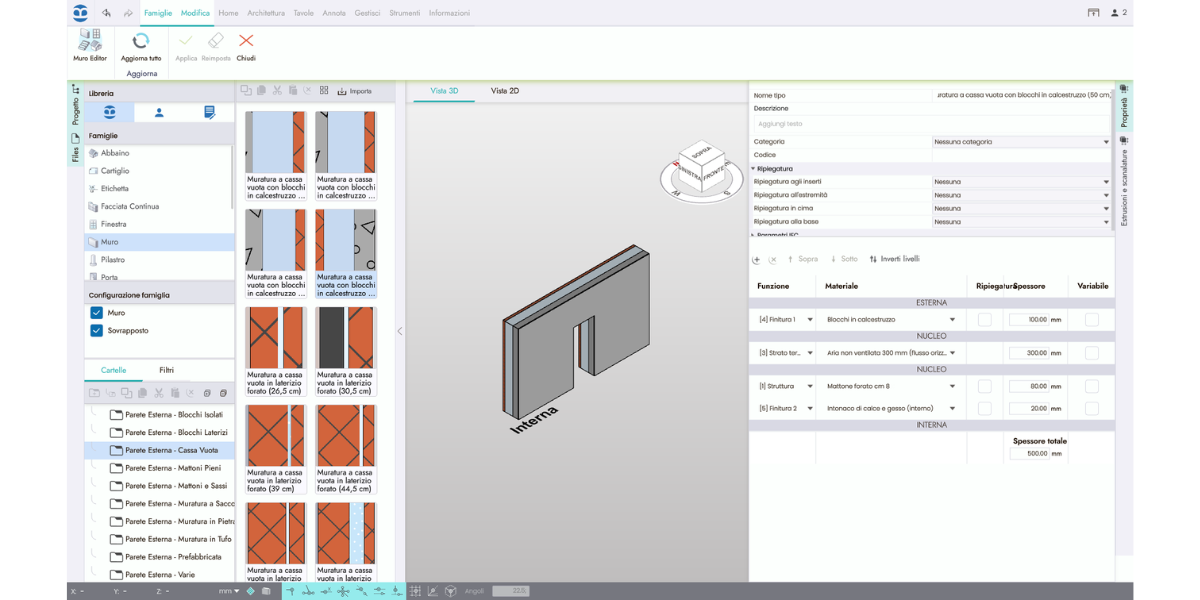The image size is (1200, 600).
Task: Select the user library icon
Action: (159, 113)
